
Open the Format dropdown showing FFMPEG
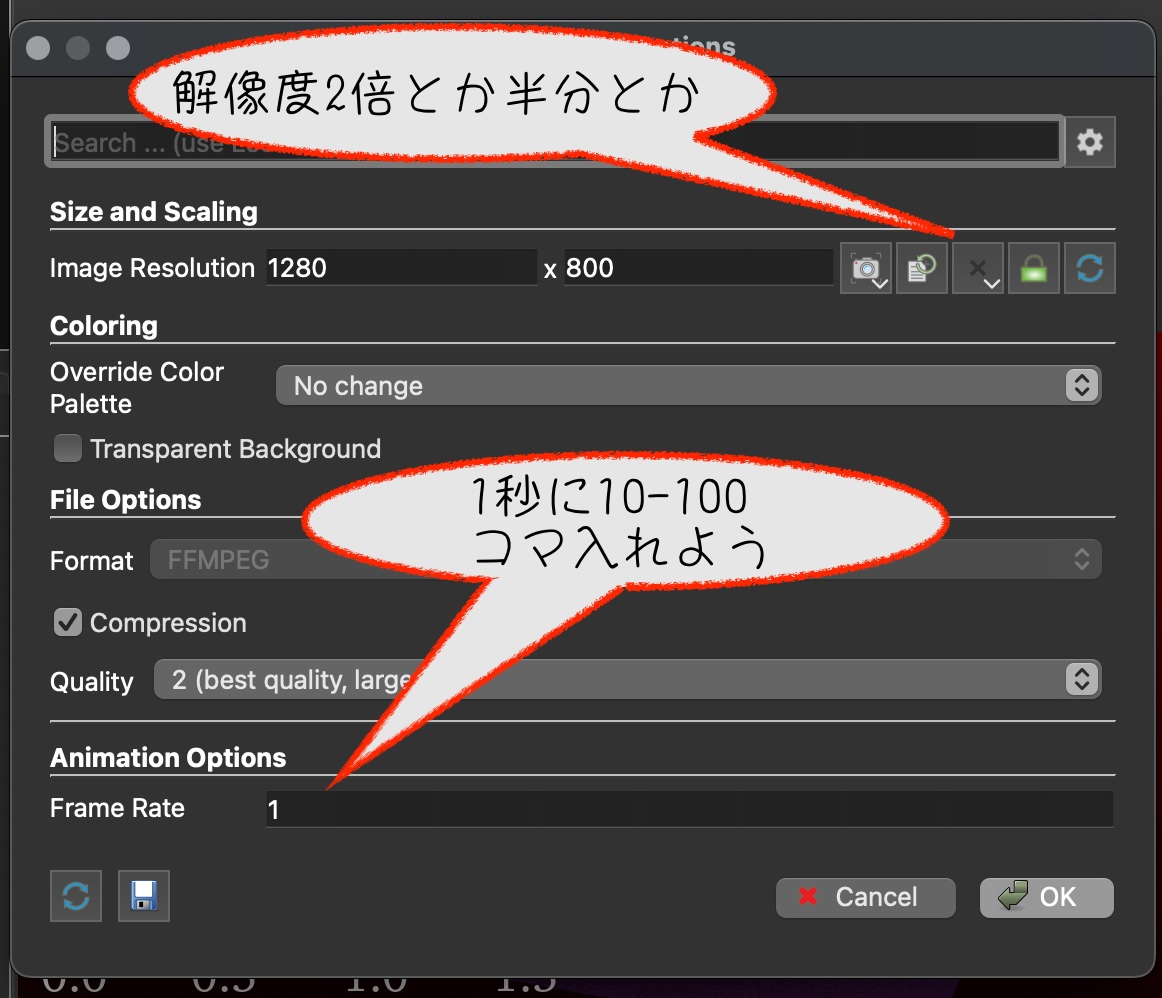pos(626,560)
